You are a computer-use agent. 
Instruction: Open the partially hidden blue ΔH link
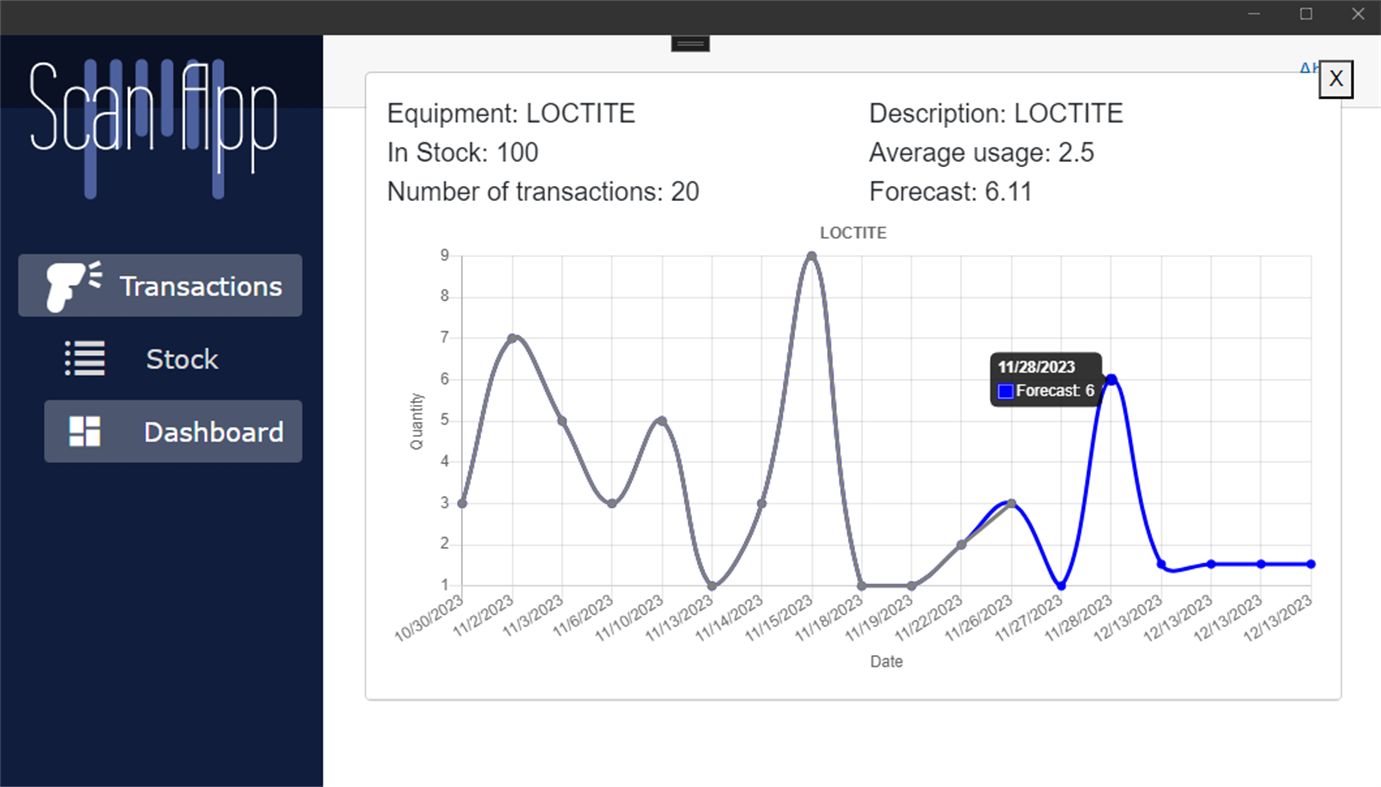pos(1307,68)
